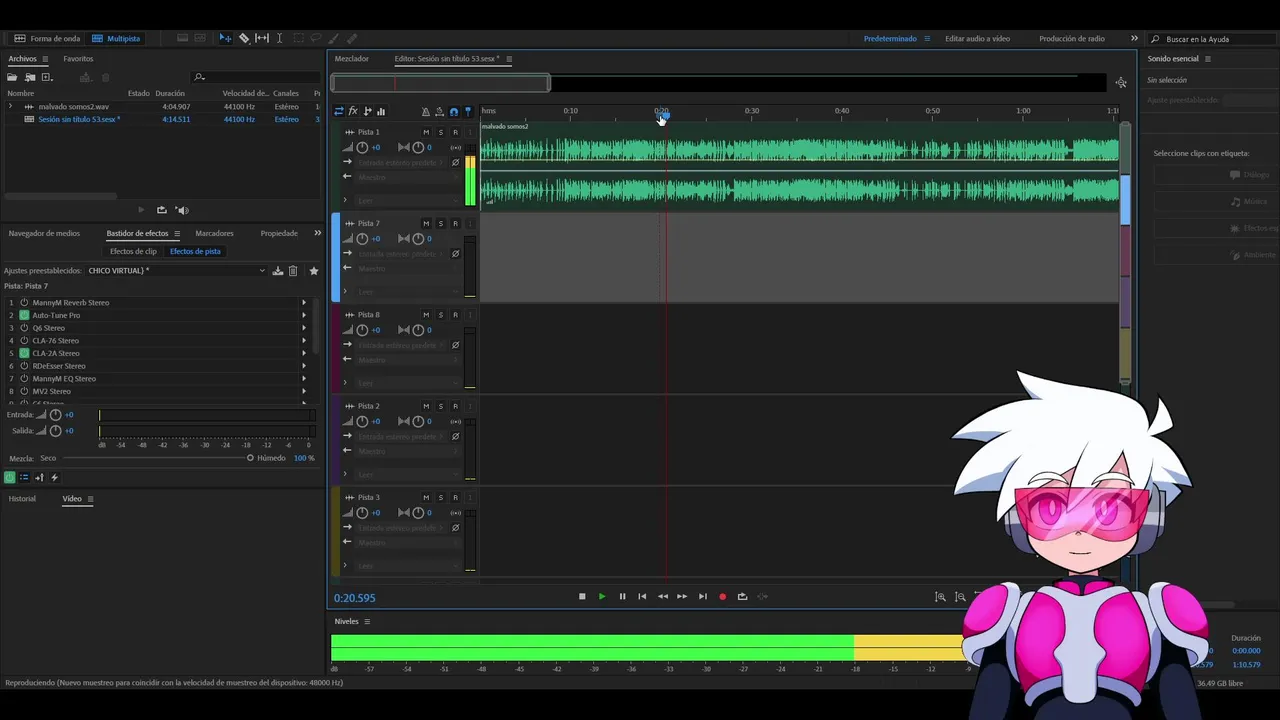Click the playhead pin icon above tracks
Screen dimensions: 1280x720
pos(467,112)
